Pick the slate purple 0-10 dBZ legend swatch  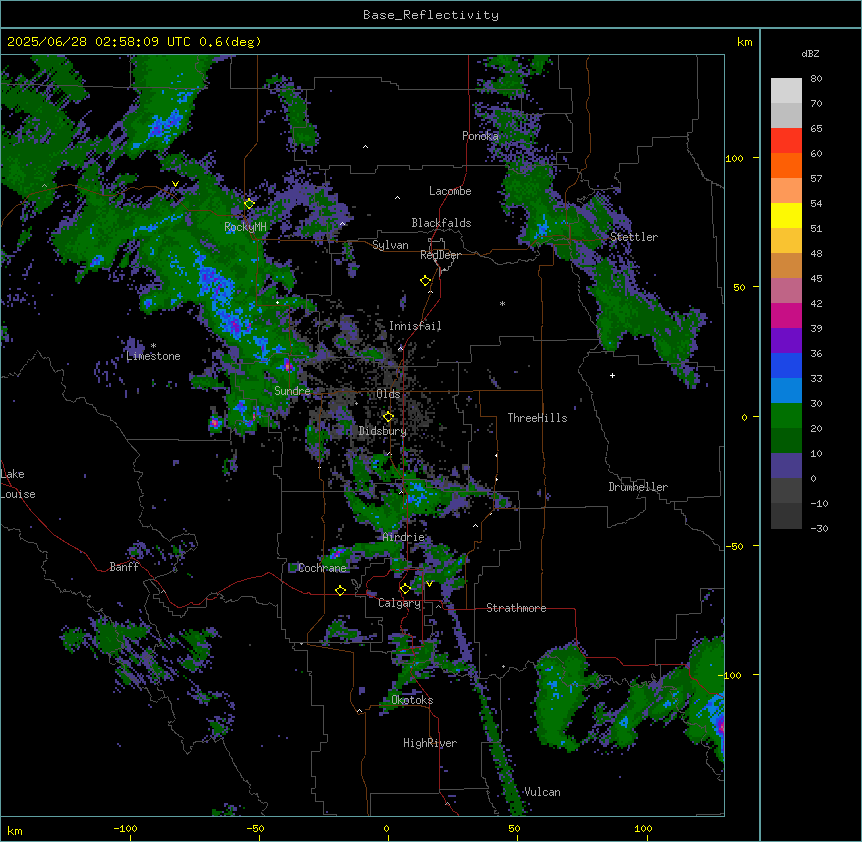pyautogui.click(x=786, y=466)
